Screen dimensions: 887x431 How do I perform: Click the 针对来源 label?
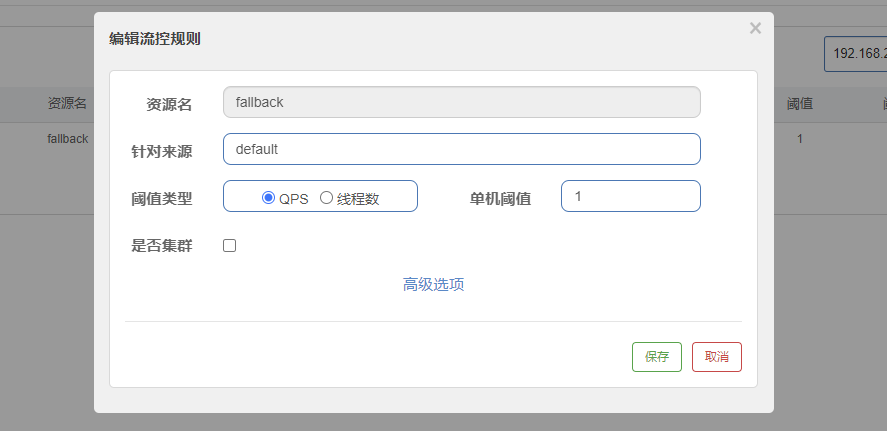[161, 150]
